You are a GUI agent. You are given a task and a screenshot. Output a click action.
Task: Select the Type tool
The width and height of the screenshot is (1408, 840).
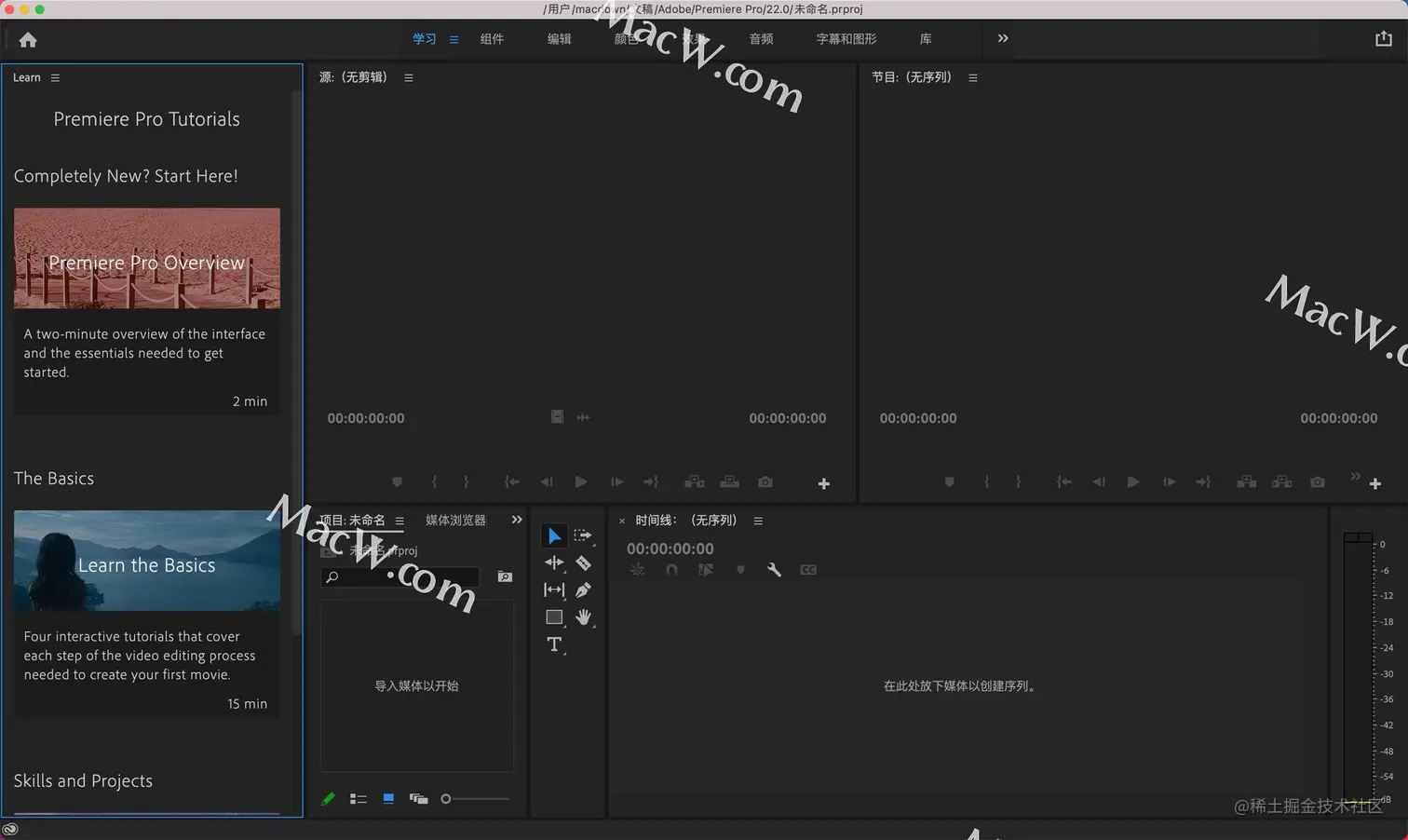tap(554, 644)
